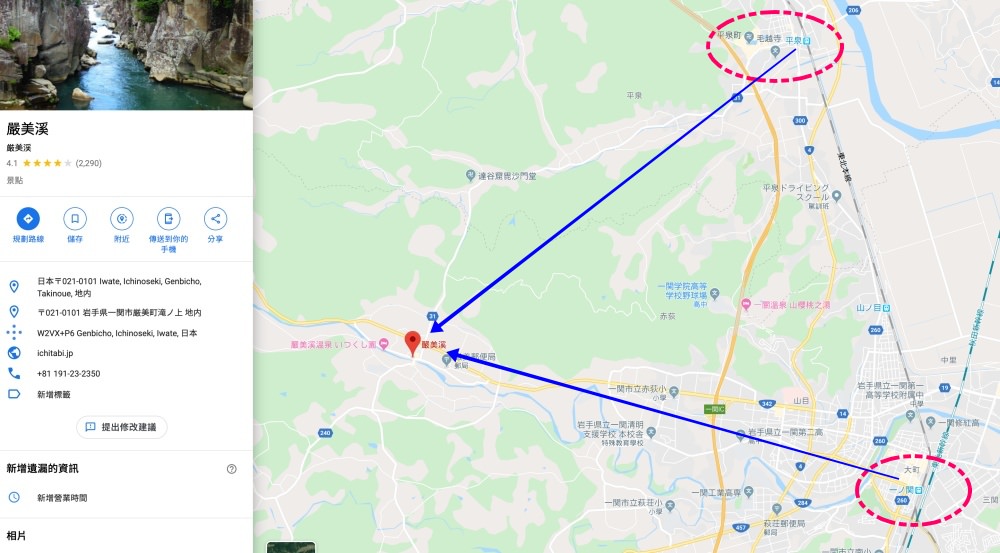1000x553 pixels.
Task: Click the 平泉 station icon on map
Action: 807,41
